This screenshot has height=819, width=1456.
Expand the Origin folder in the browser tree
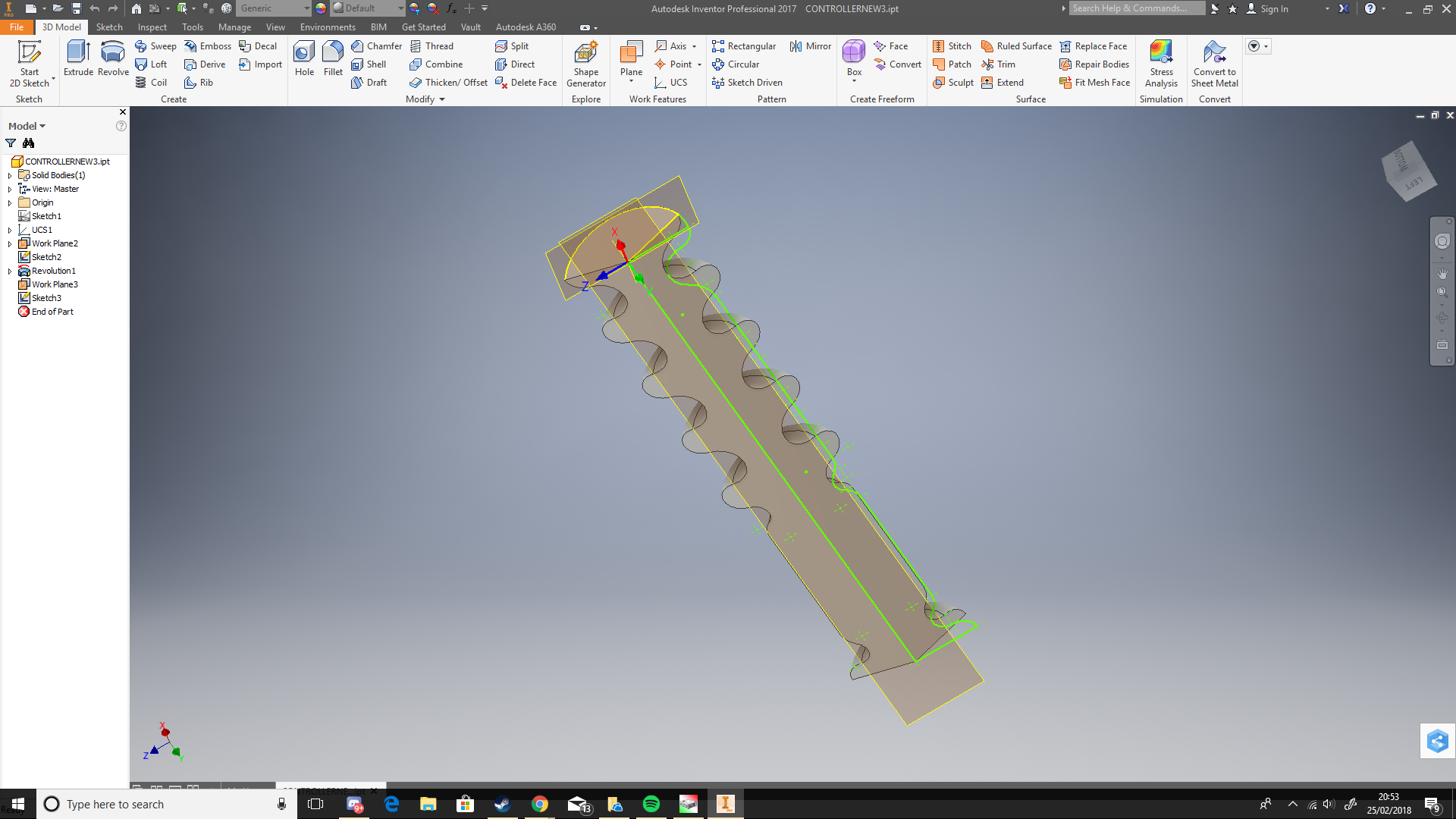click(x=8, y=202)
